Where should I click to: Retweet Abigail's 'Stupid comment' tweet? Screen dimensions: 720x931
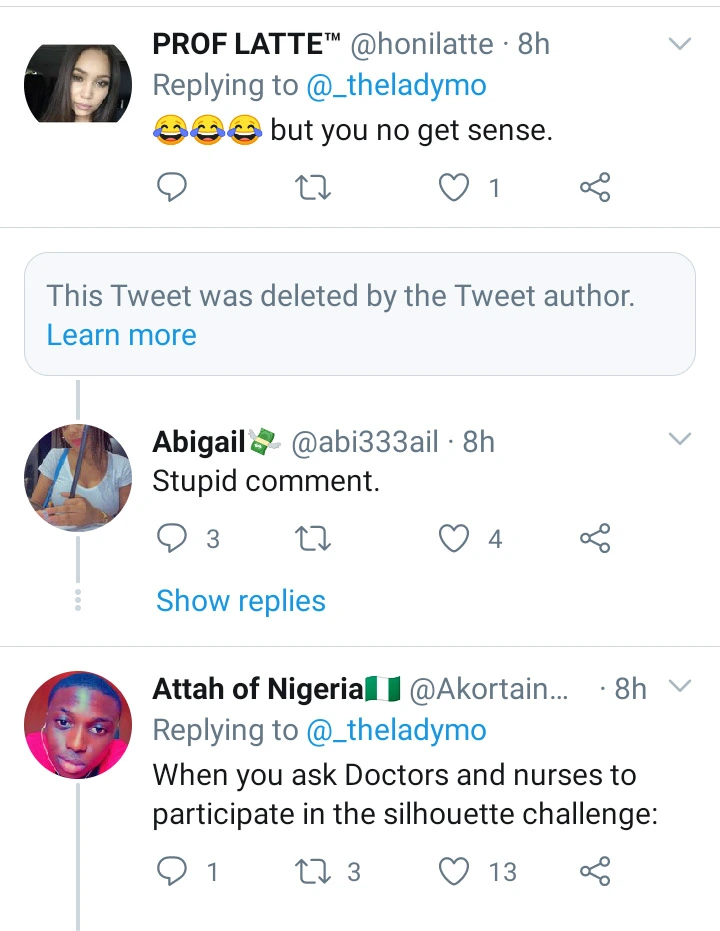click(315, 539)
